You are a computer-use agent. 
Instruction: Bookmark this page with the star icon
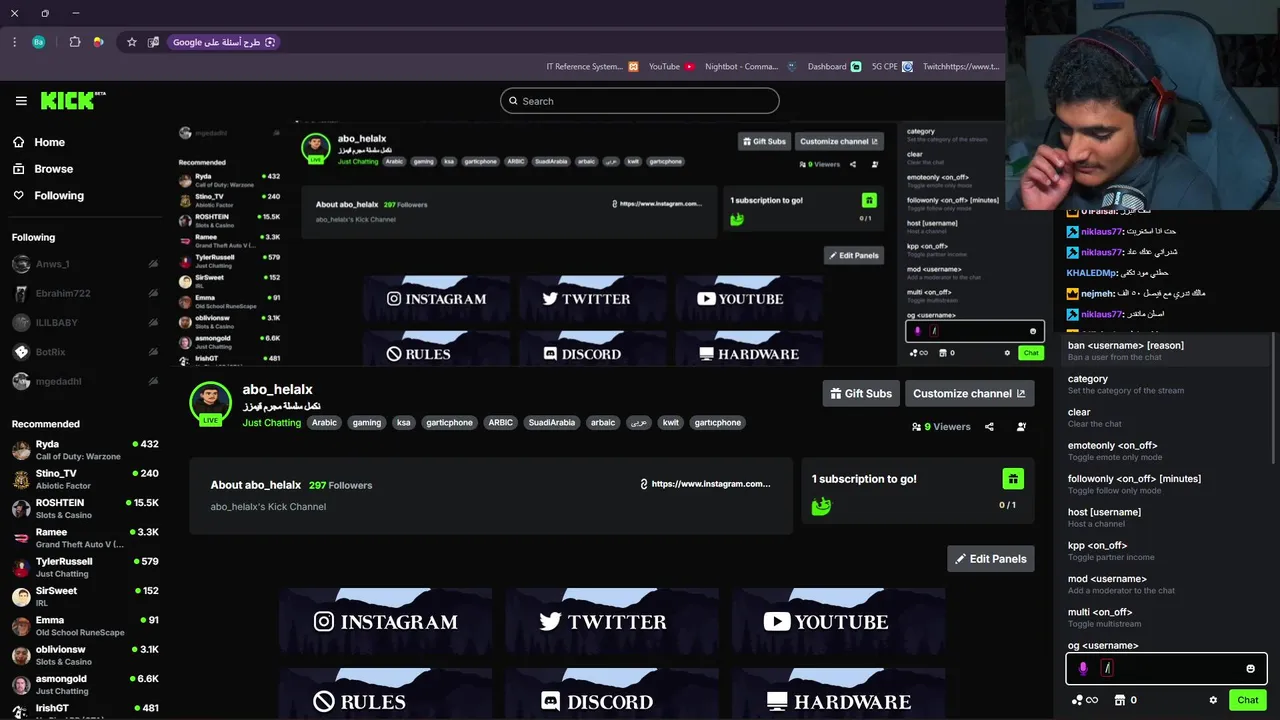131,42
